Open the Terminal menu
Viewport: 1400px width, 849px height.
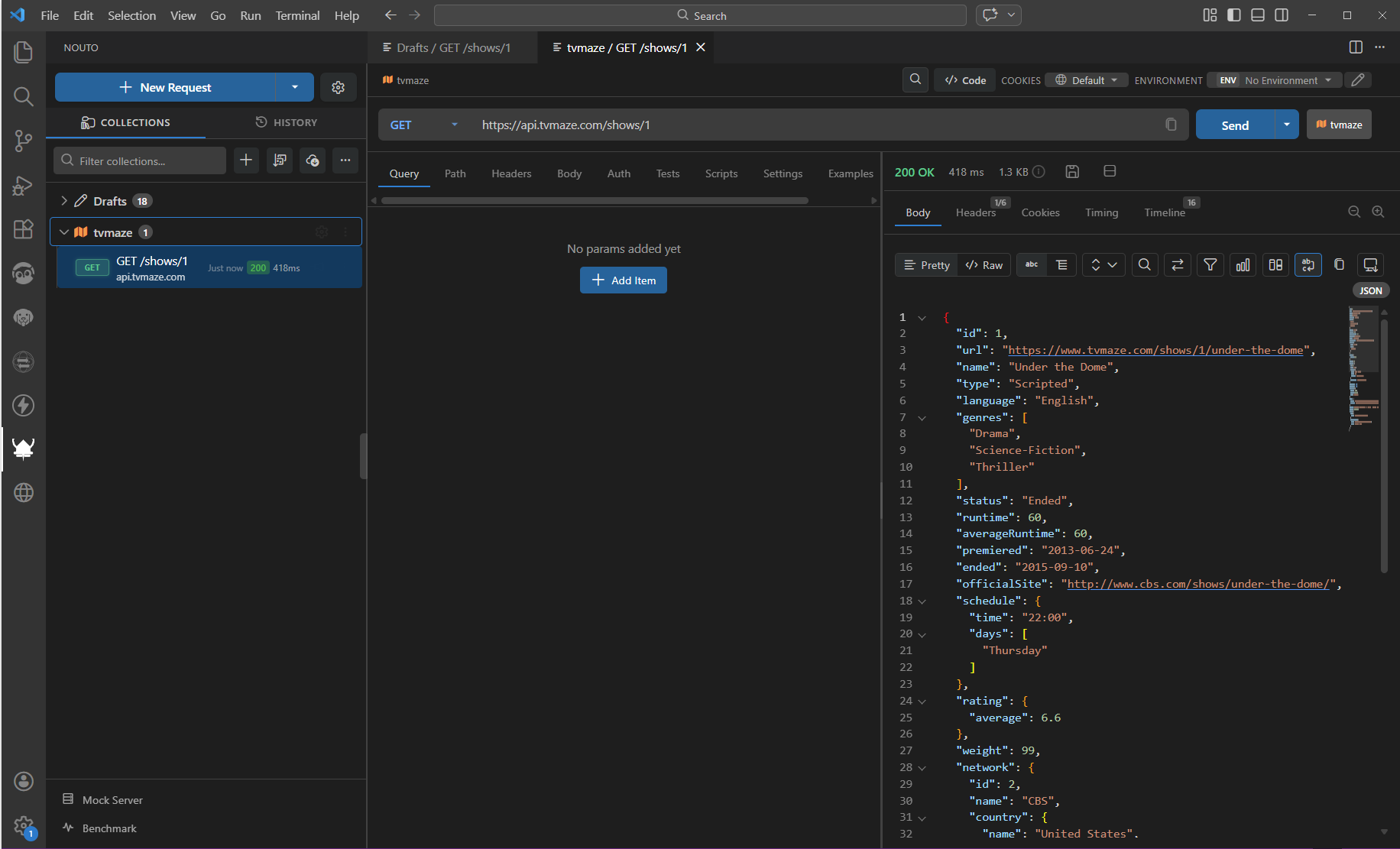(x=297, y=15)
